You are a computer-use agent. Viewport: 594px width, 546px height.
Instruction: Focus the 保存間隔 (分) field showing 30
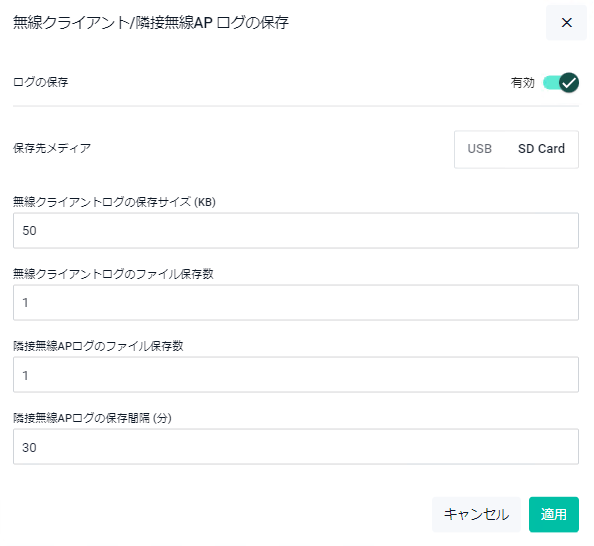tap(296, 446)
